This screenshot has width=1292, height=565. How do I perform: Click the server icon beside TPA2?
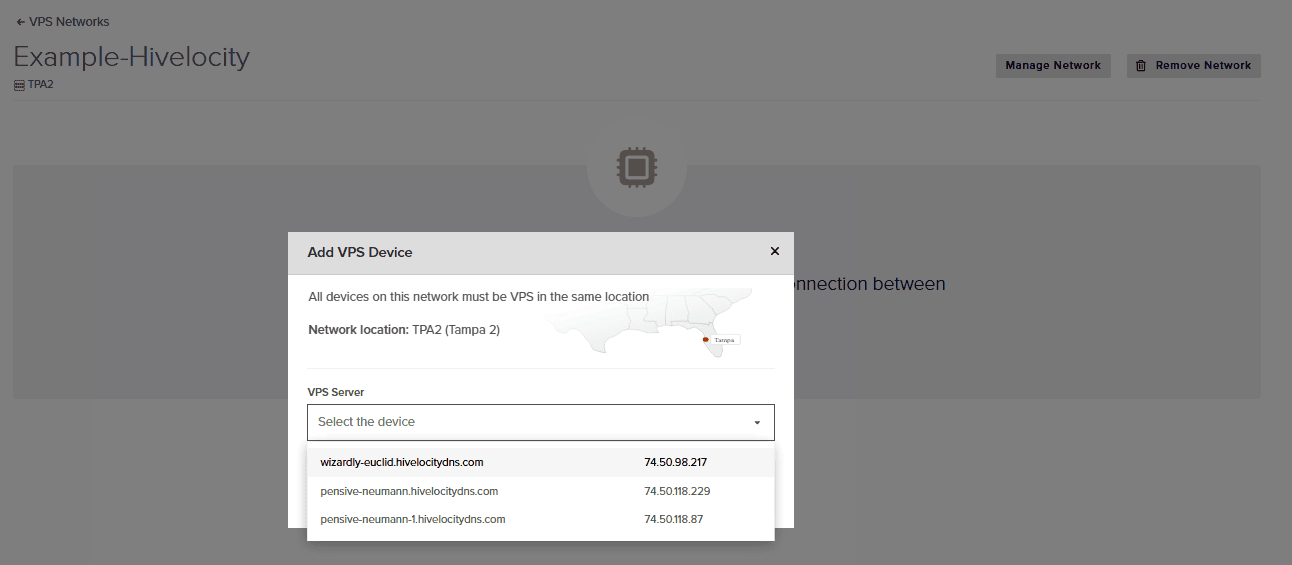coord(19,85)
